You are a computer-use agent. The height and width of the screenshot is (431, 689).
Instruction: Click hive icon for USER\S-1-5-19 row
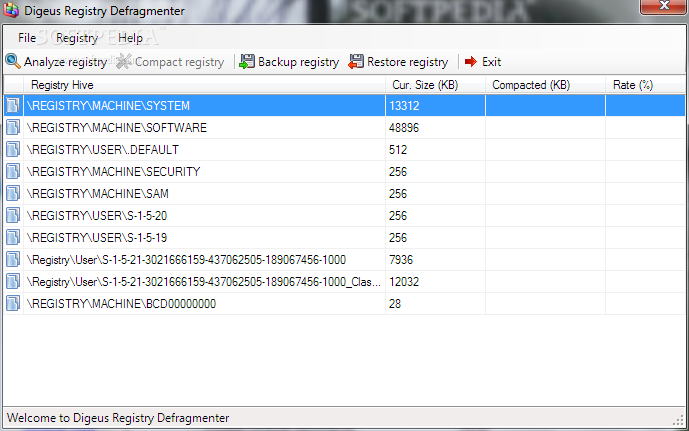coord(13,237)
